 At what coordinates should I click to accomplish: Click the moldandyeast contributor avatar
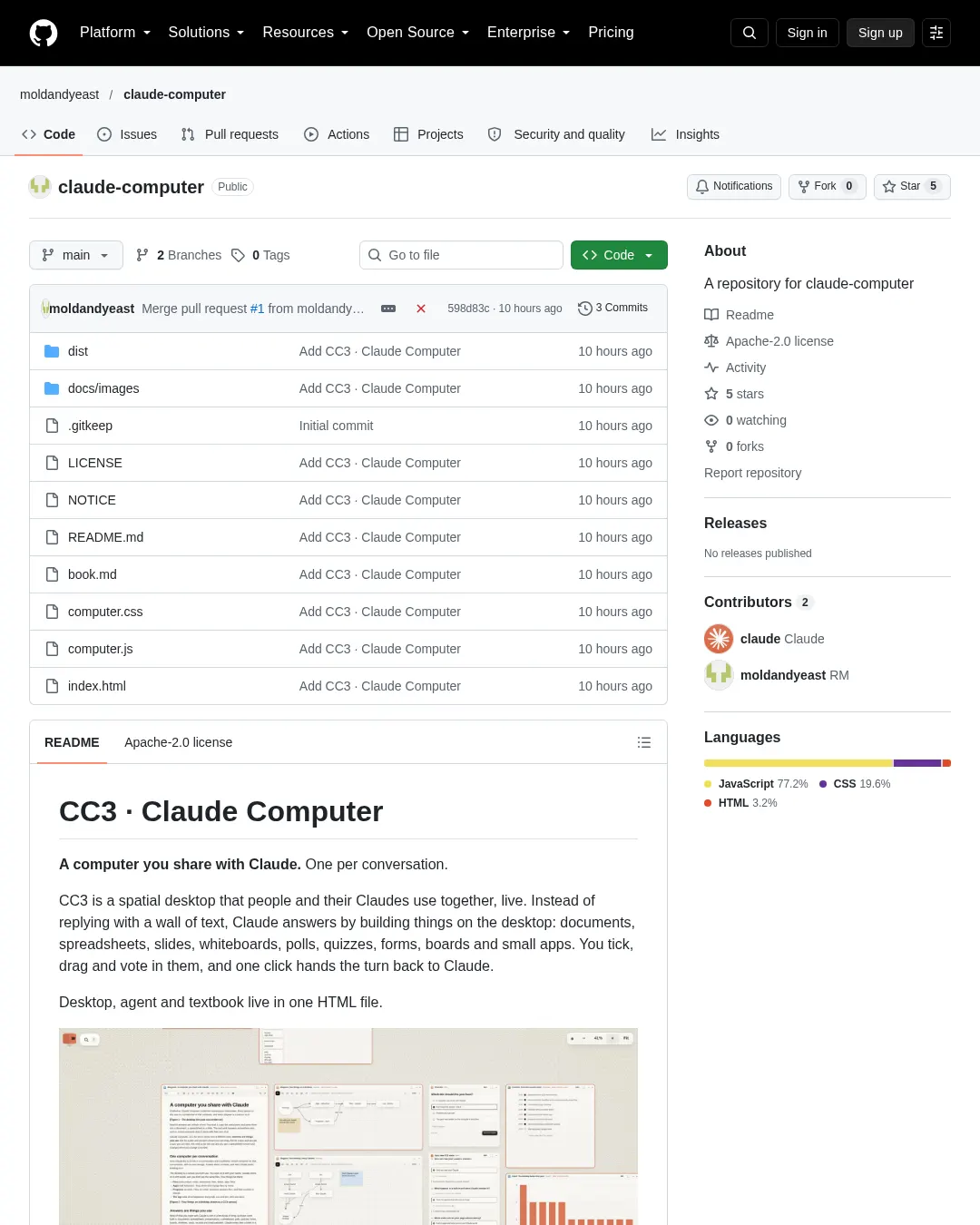(719, 675)
